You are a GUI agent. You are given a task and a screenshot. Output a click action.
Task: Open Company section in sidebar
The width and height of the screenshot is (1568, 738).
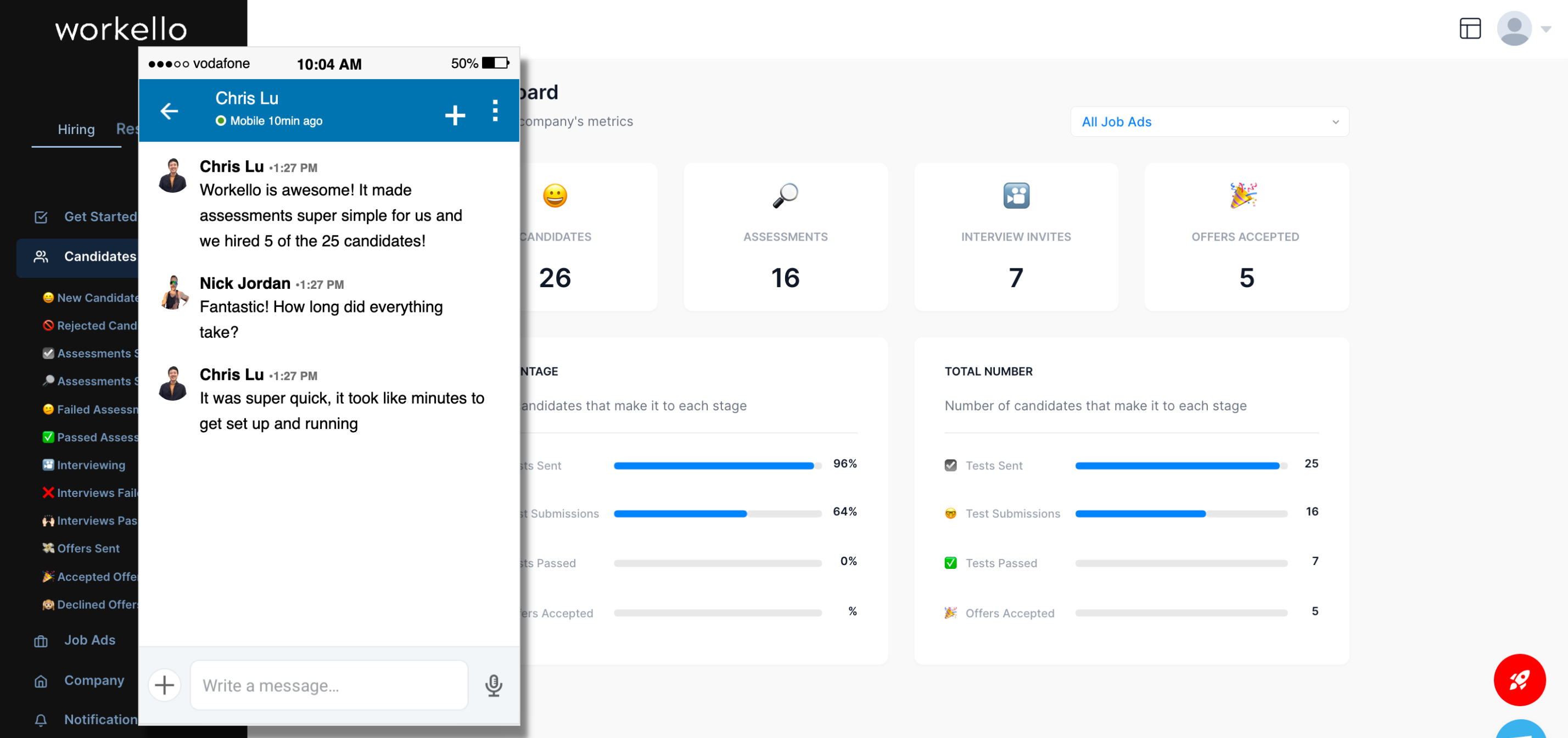tap(94, 681)
